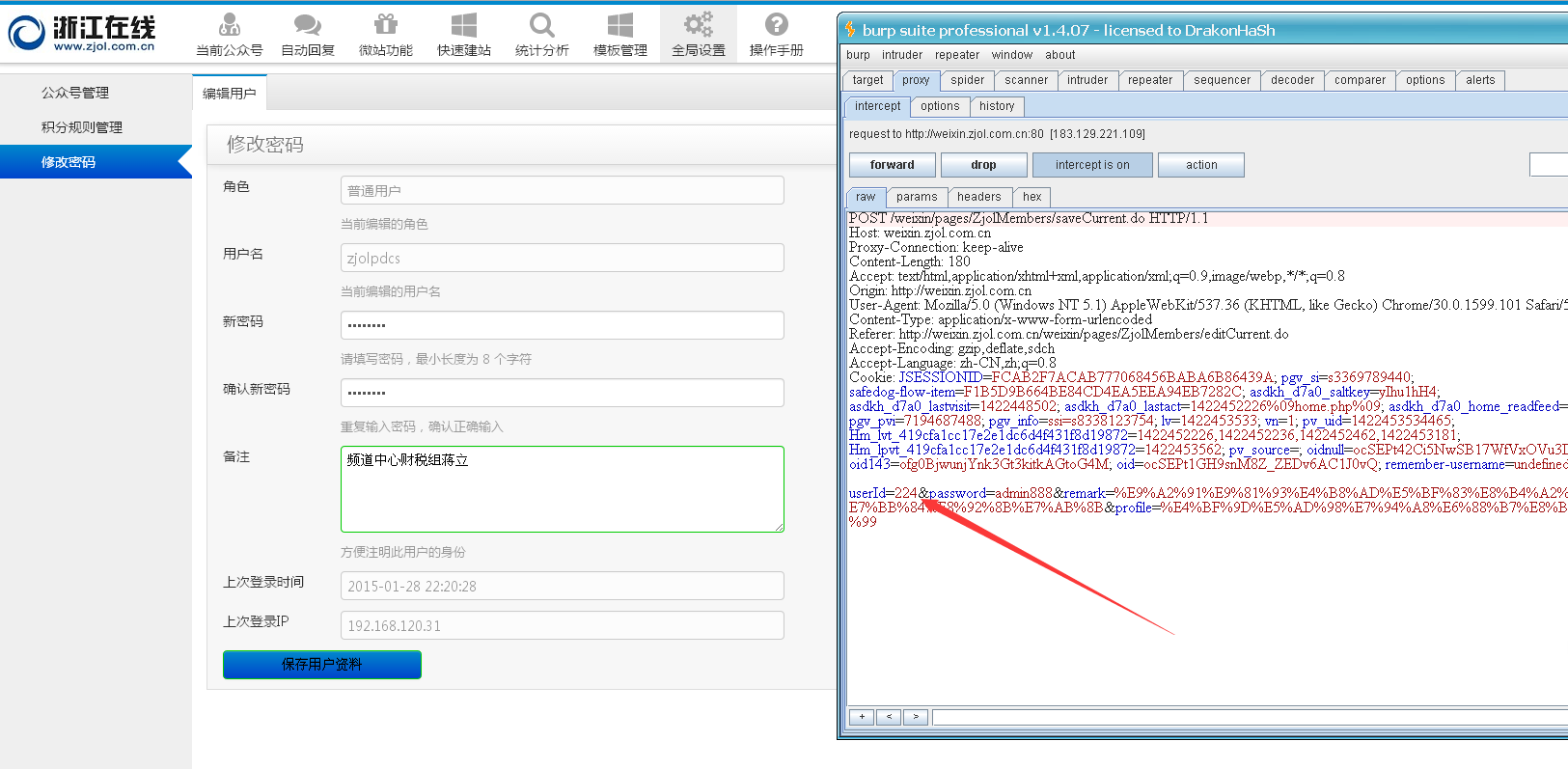1568x769 pixels.
Task: Switch to the alerts tab
Action: tap(1480, 80)
